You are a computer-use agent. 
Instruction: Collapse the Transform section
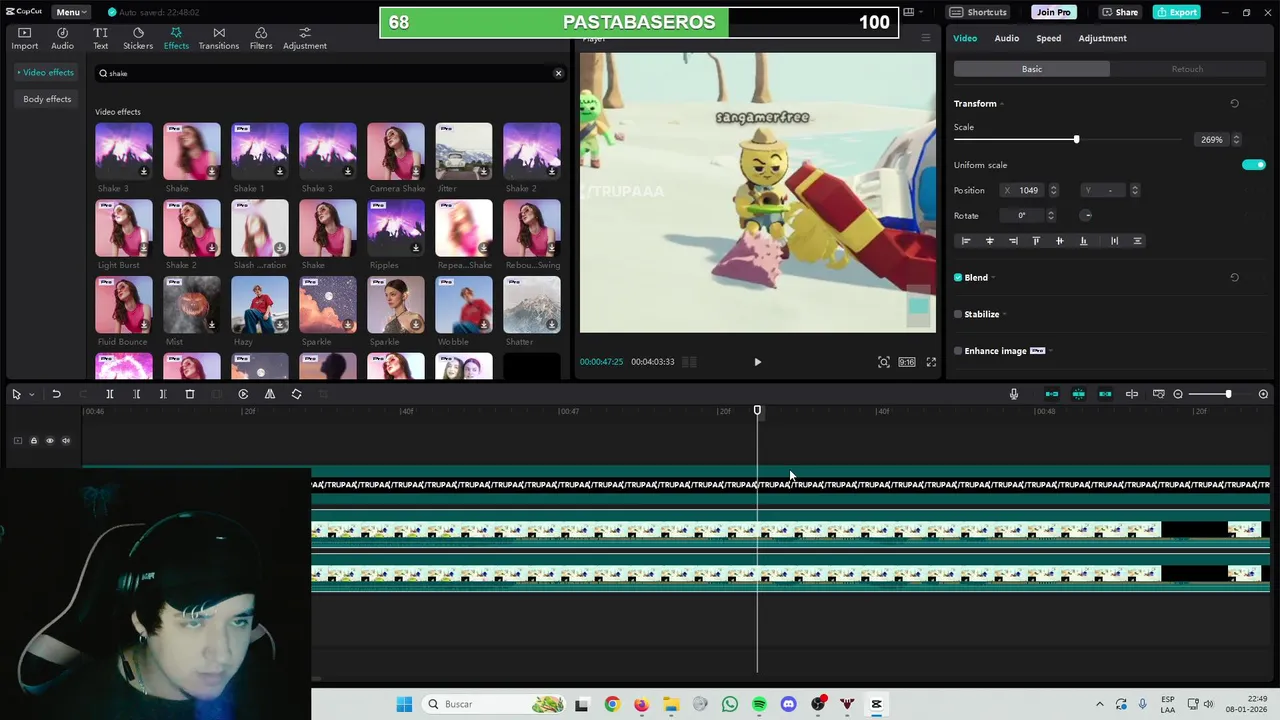click(x=1002, y=104)
